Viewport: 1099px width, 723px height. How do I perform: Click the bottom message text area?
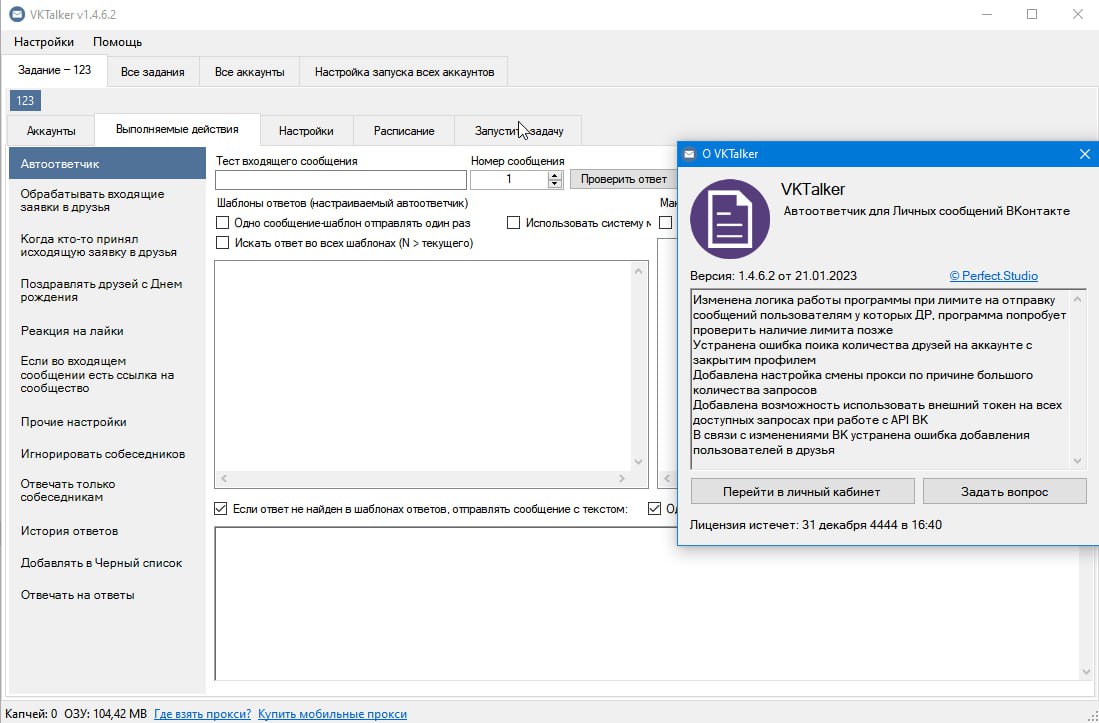(648, 603)
